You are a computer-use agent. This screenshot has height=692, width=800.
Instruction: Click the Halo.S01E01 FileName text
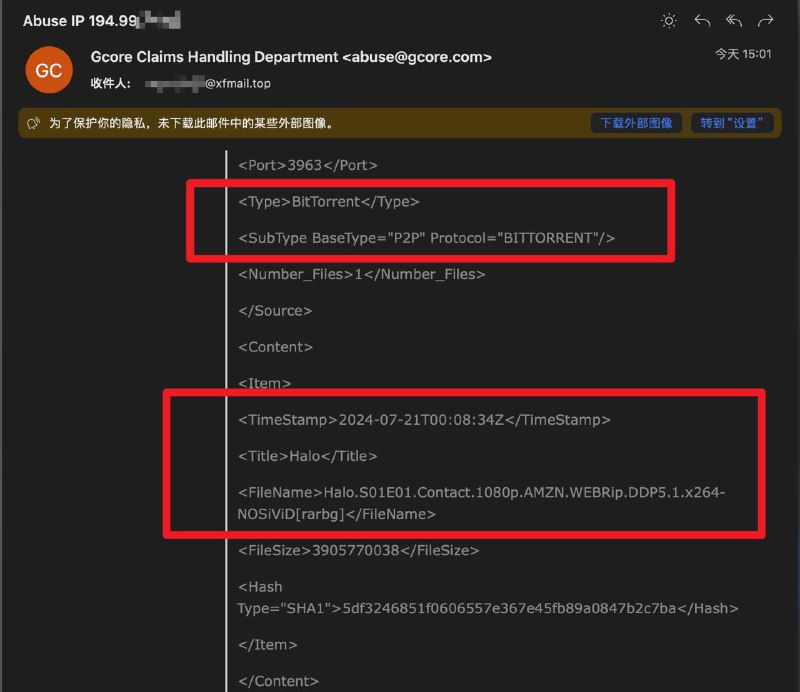480,492
